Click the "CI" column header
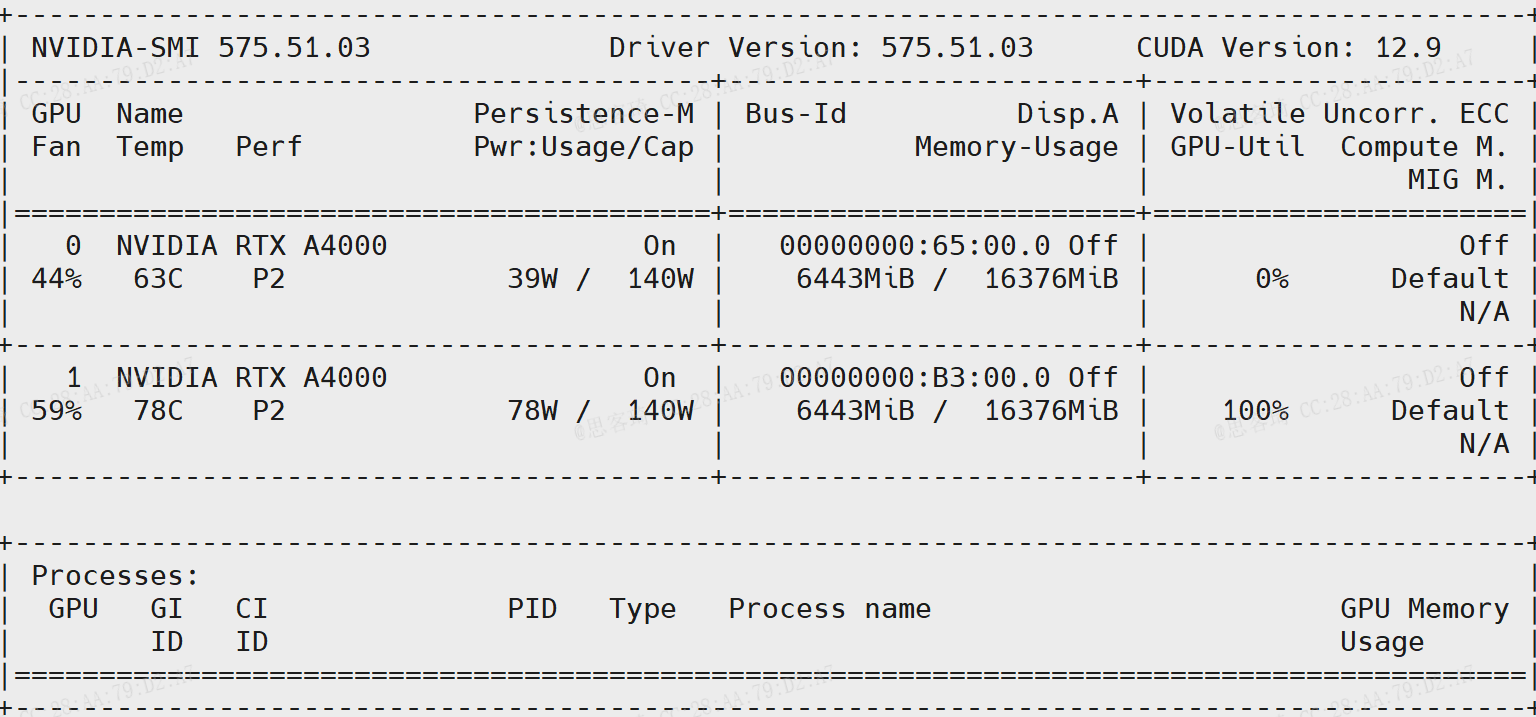This screenshot has width=1536, height=717. [x=252, y=609]
